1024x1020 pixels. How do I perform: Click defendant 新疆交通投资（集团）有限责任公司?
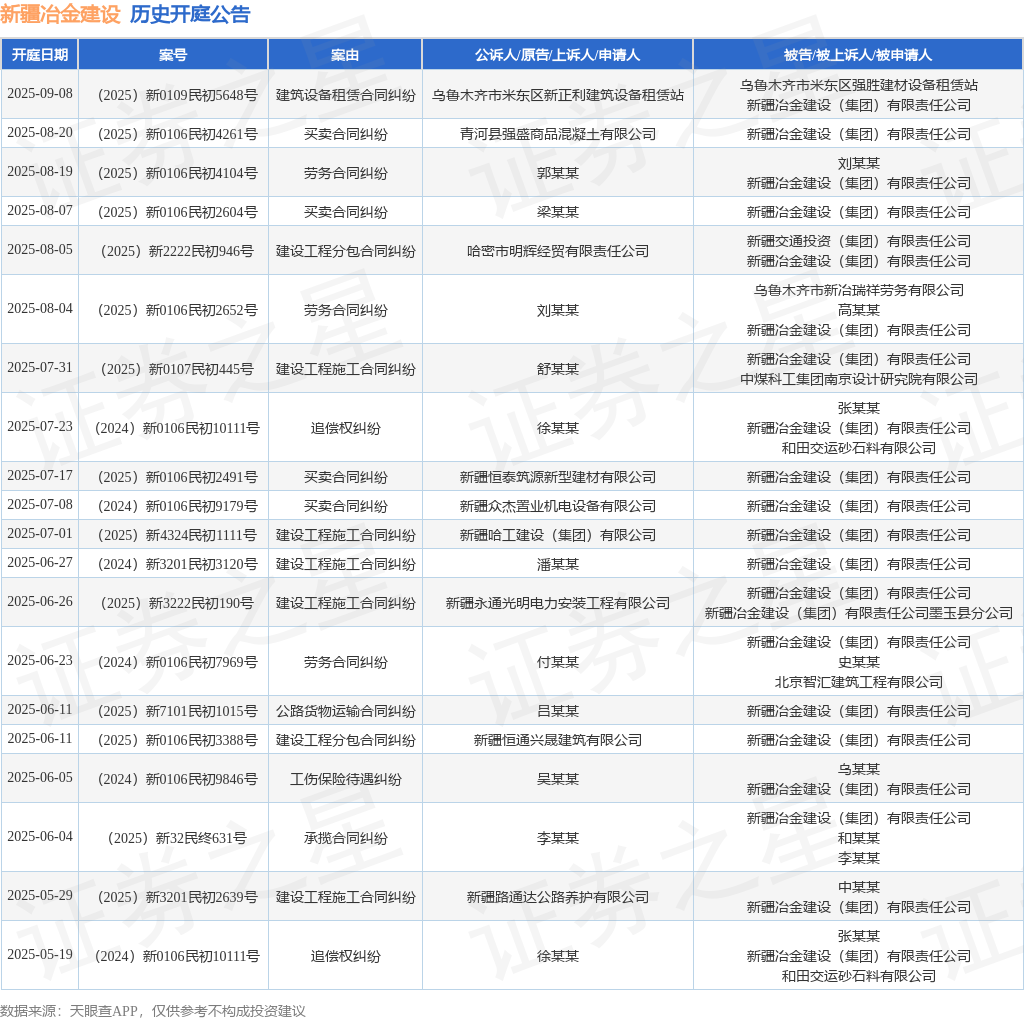[859, 242]
